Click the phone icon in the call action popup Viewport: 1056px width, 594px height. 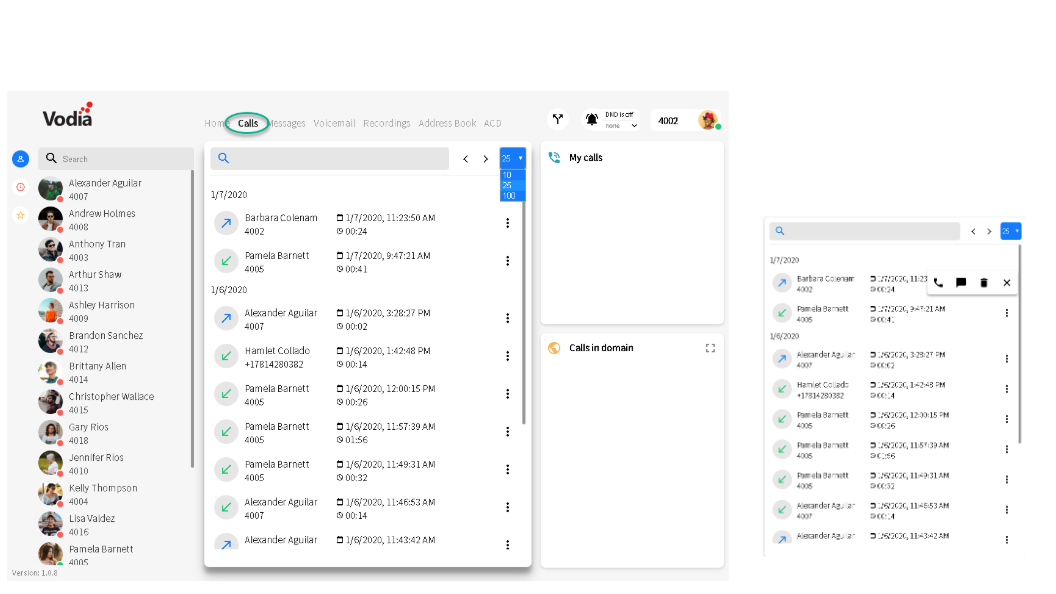[x=938, y=283]
